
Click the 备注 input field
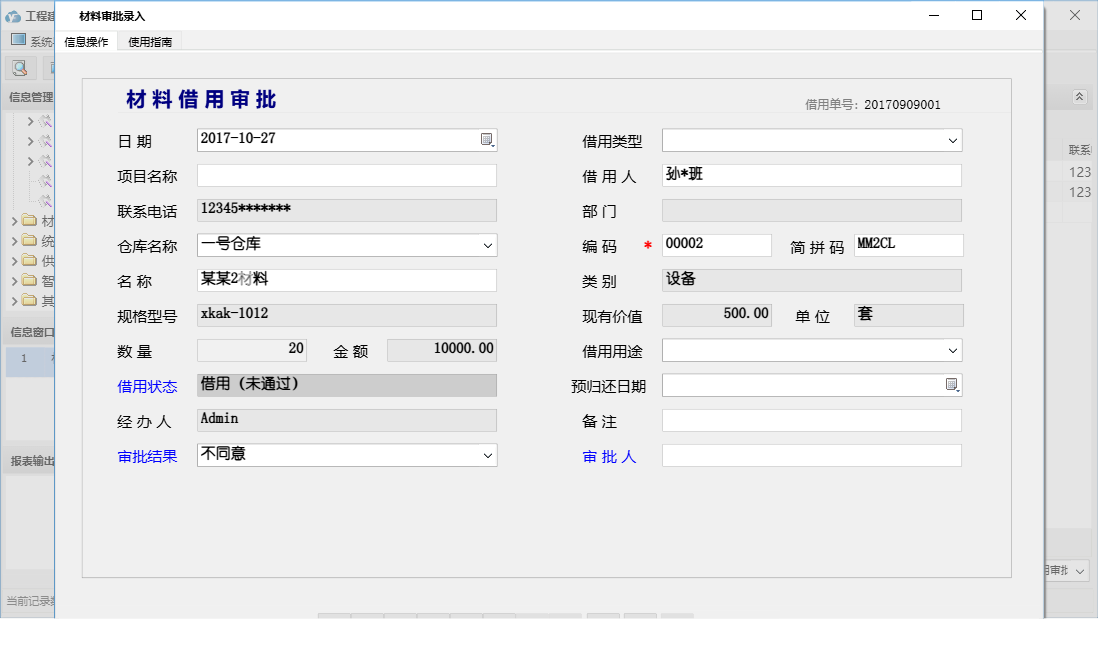click(x=812, y=420)
